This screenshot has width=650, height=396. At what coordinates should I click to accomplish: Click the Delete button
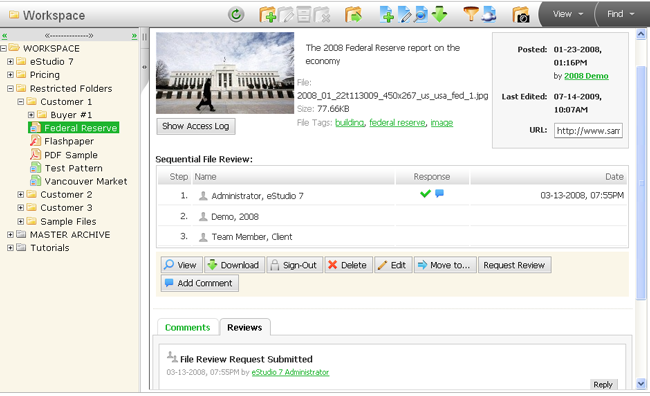click(349, 265)
